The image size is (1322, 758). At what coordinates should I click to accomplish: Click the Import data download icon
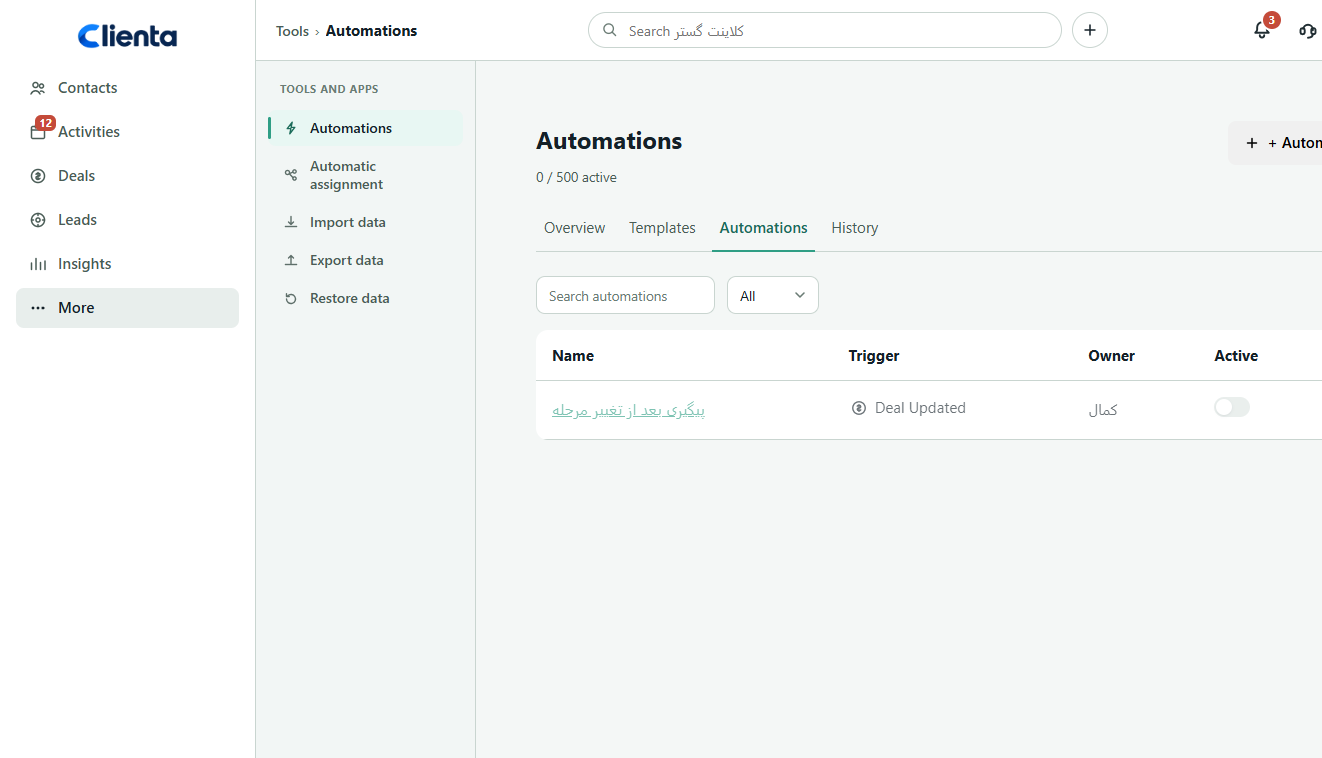click(x=291, y=222)
